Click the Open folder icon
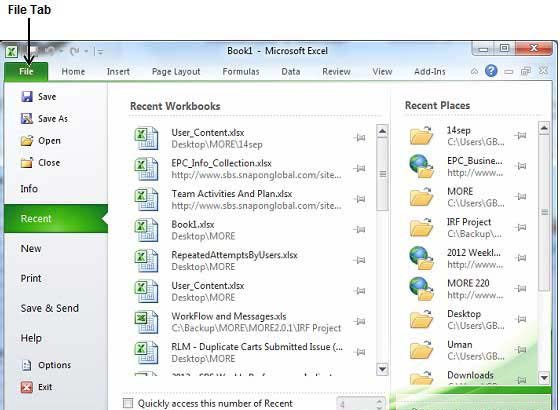The image size is (560, 410). 27,141
